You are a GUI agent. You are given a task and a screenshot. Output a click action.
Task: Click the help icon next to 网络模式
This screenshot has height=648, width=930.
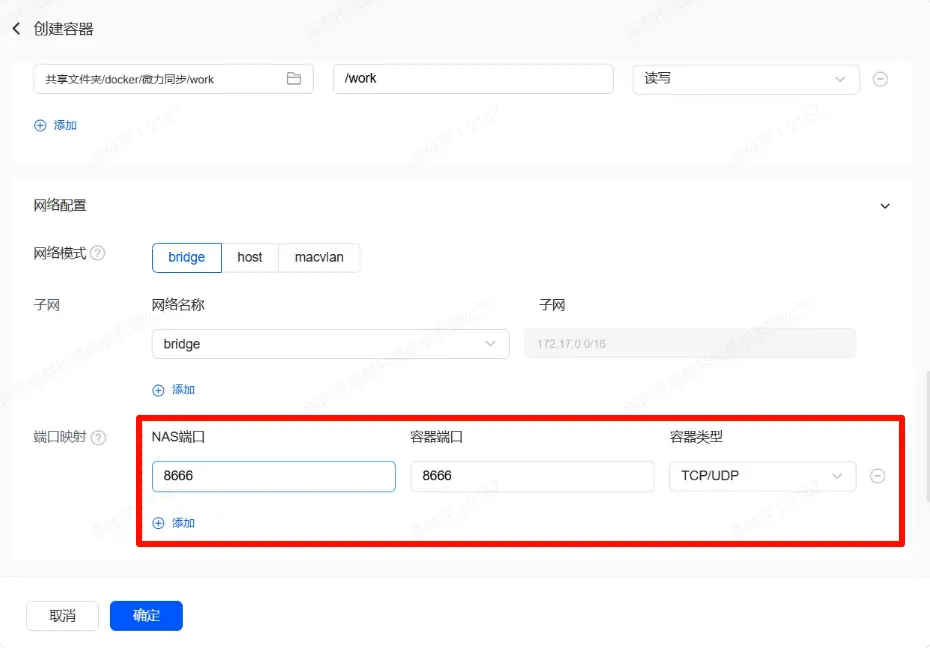[x=98, y=253]
